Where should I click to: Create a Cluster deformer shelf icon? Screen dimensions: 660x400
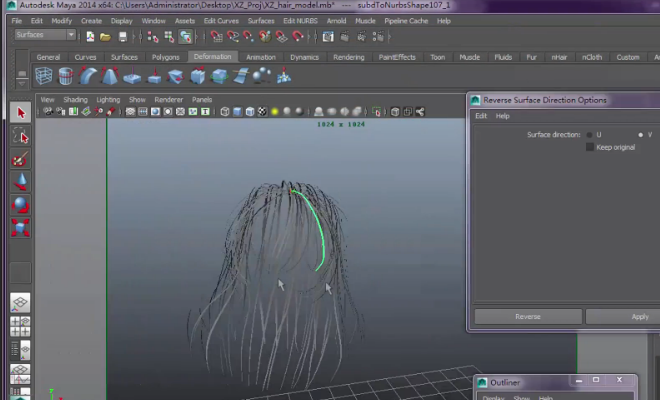coord(261,76)
